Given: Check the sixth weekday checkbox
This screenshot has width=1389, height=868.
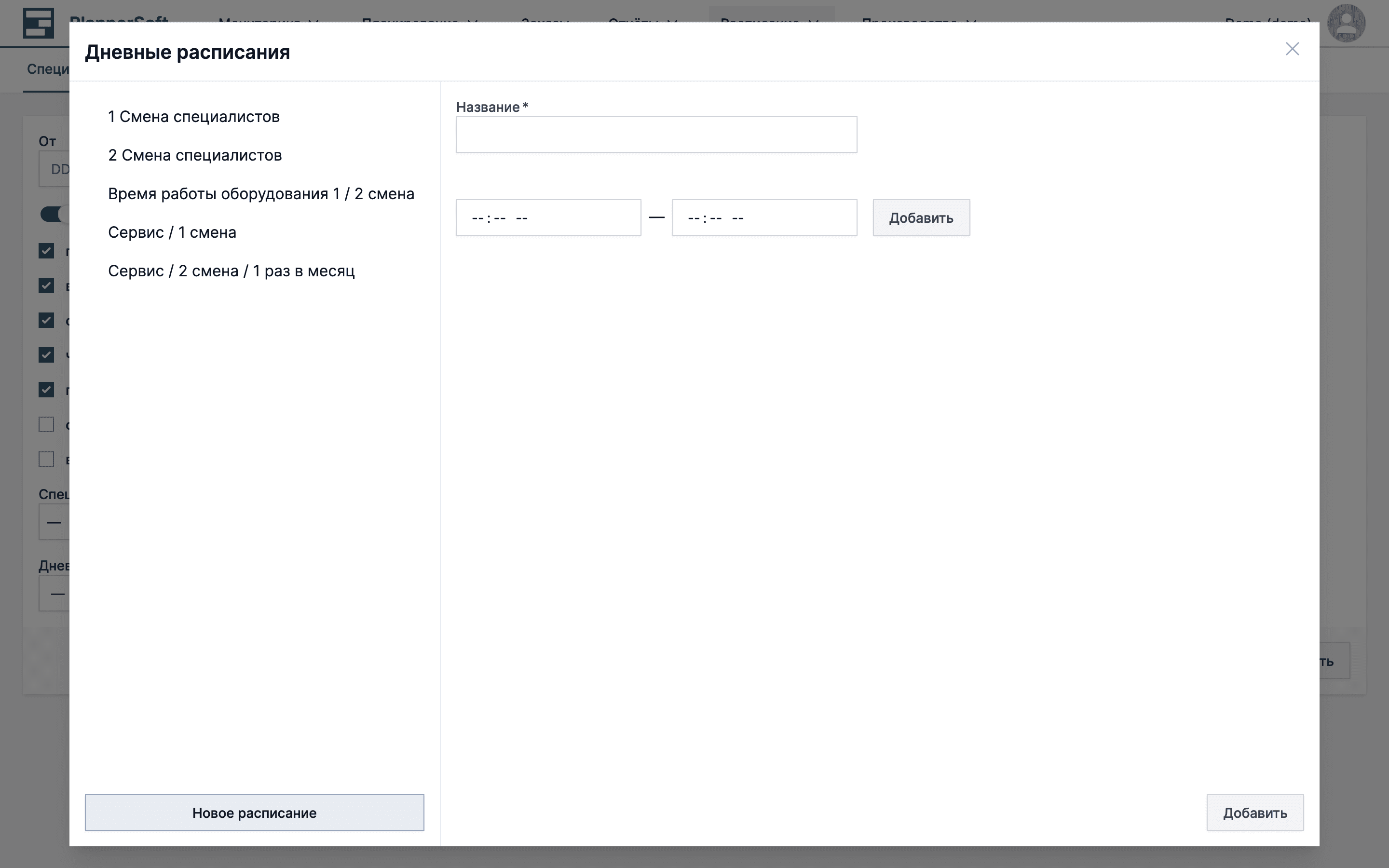Looking at the screenshot, I should (46, 425).
